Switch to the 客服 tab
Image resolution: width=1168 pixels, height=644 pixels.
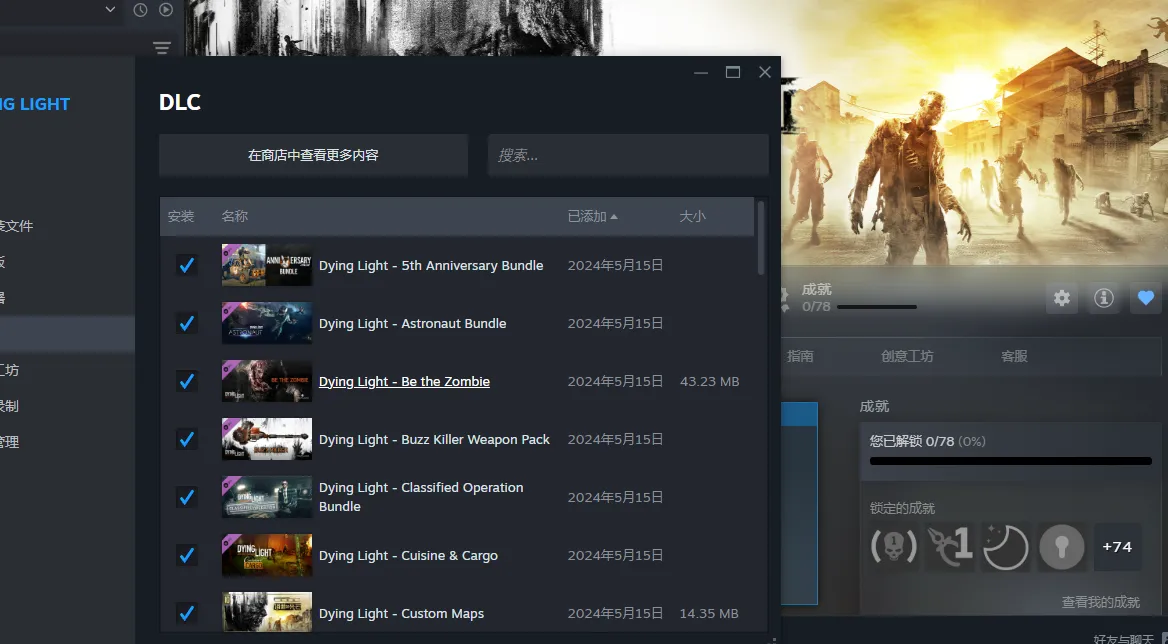1014,356
